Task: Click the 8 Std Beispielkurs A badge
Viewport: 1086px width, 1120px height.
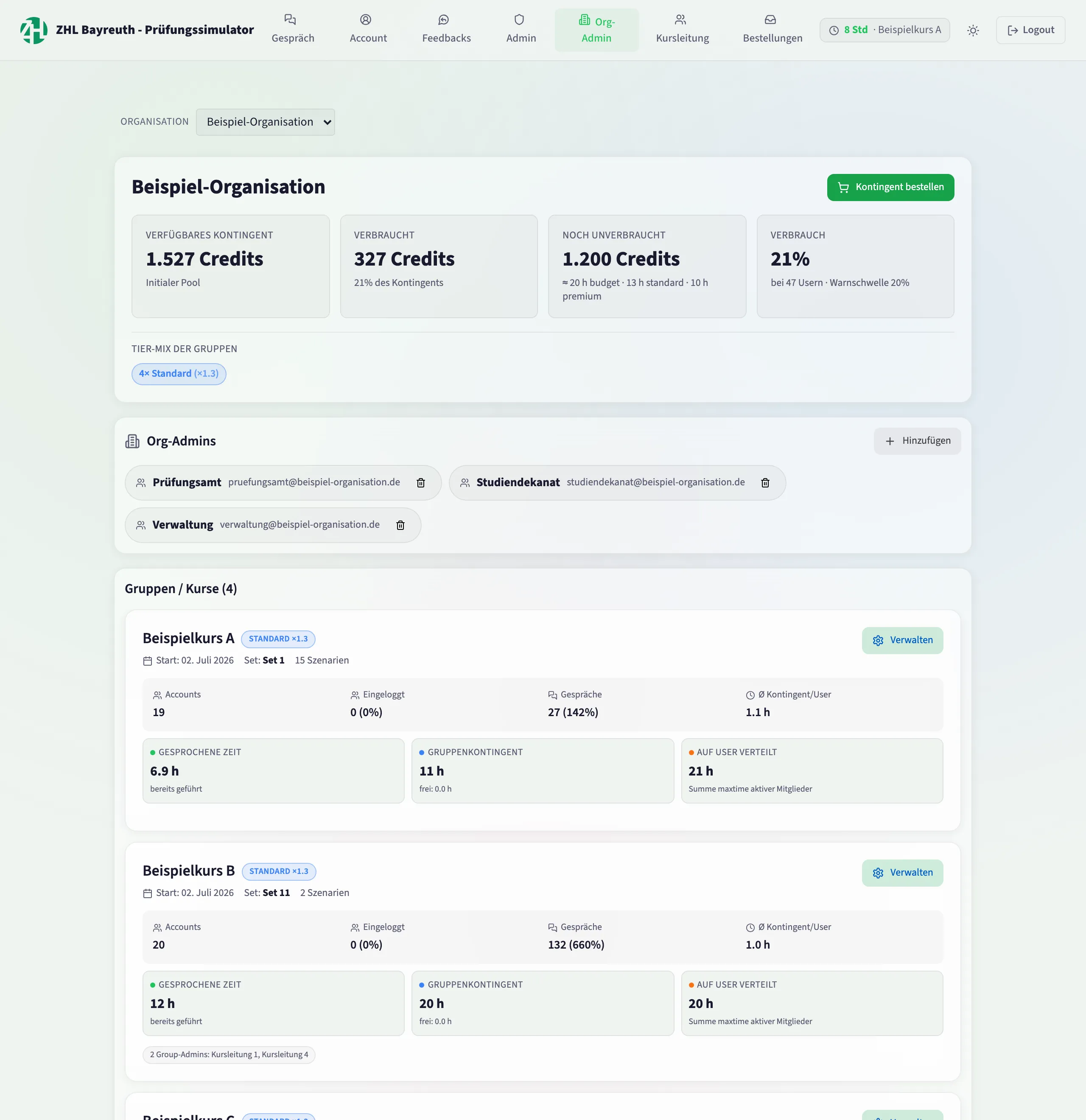Action: pyautogui.click(x=885, y=30)
